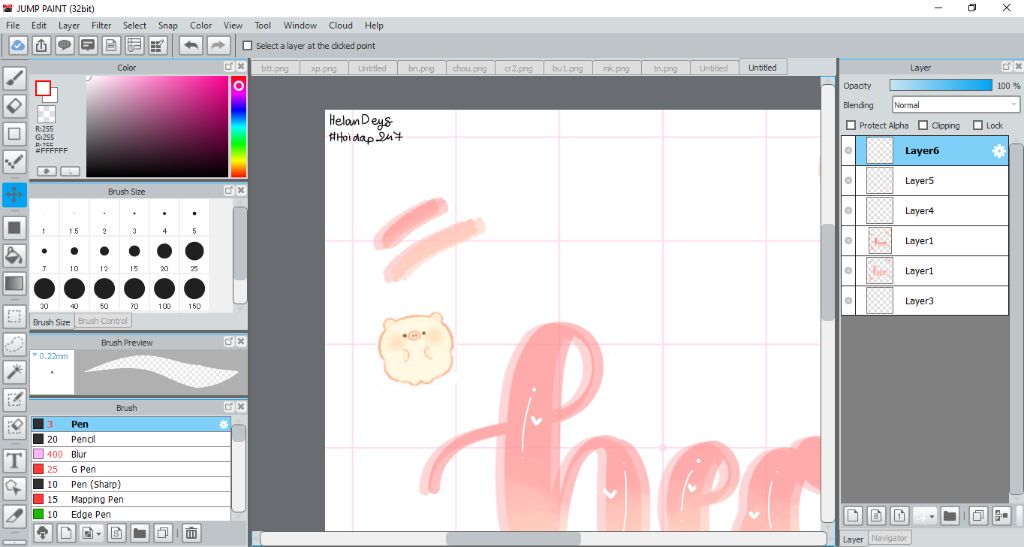Enable layer Lock checkbox
Image resolution: width=1024 pixels, height=547 pixels.
(978, 125)
